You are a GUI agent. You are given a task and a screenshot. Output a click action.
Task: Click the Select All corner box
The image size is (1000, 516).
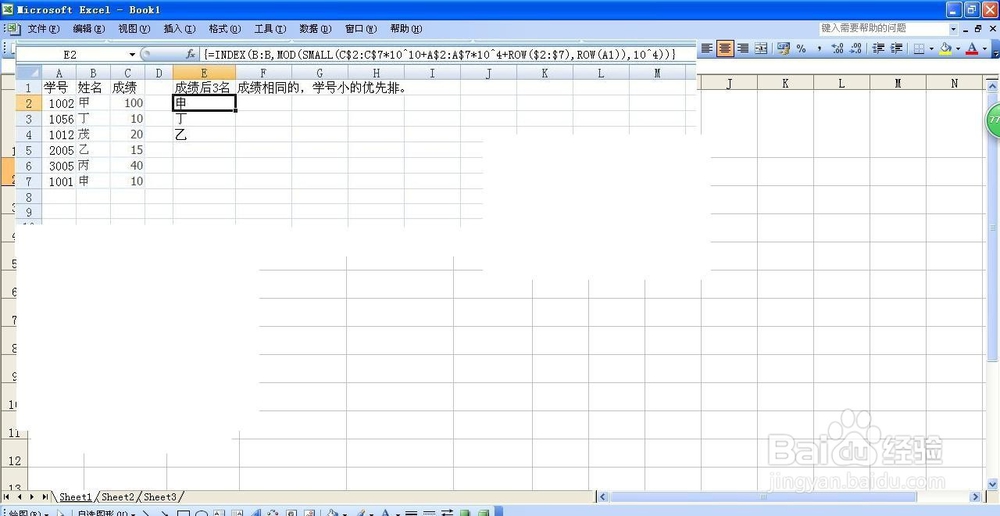29,72
